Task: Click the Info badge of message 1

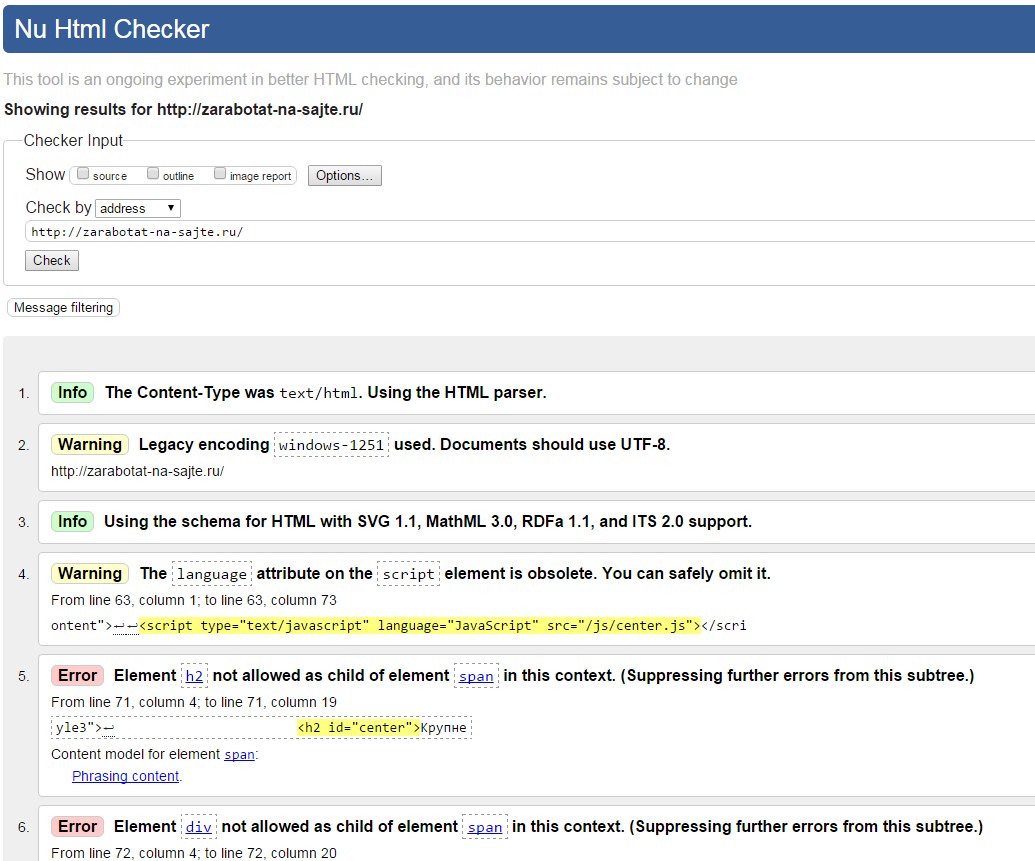Action: pyautogui.click(x=73, y=393)
